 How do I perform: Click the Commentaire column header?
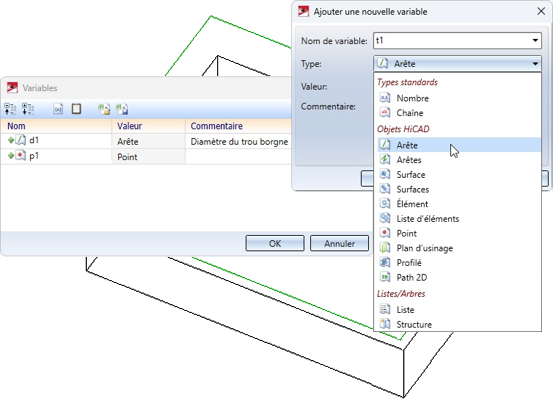239,126
